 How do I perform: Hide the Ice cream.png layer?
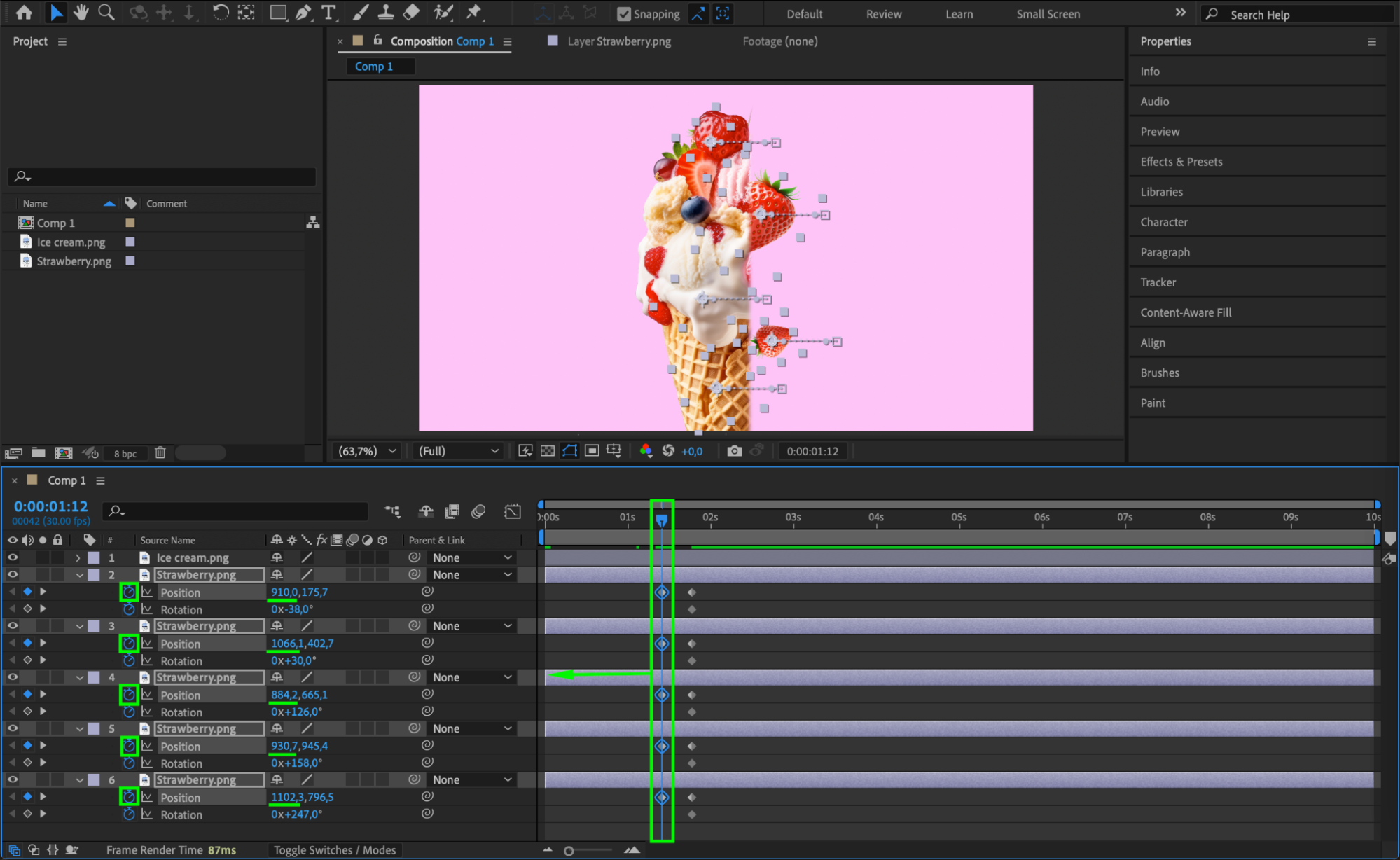(x=13, y=557)
